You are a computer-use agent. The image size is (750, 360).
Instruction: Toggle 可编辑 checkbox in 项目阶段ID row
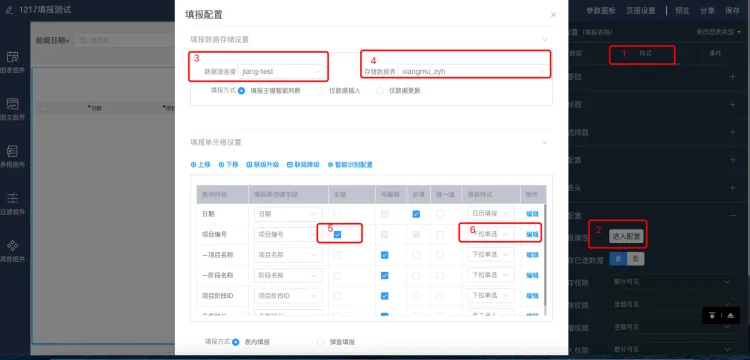pyautogui.click(x=385, y=296)
